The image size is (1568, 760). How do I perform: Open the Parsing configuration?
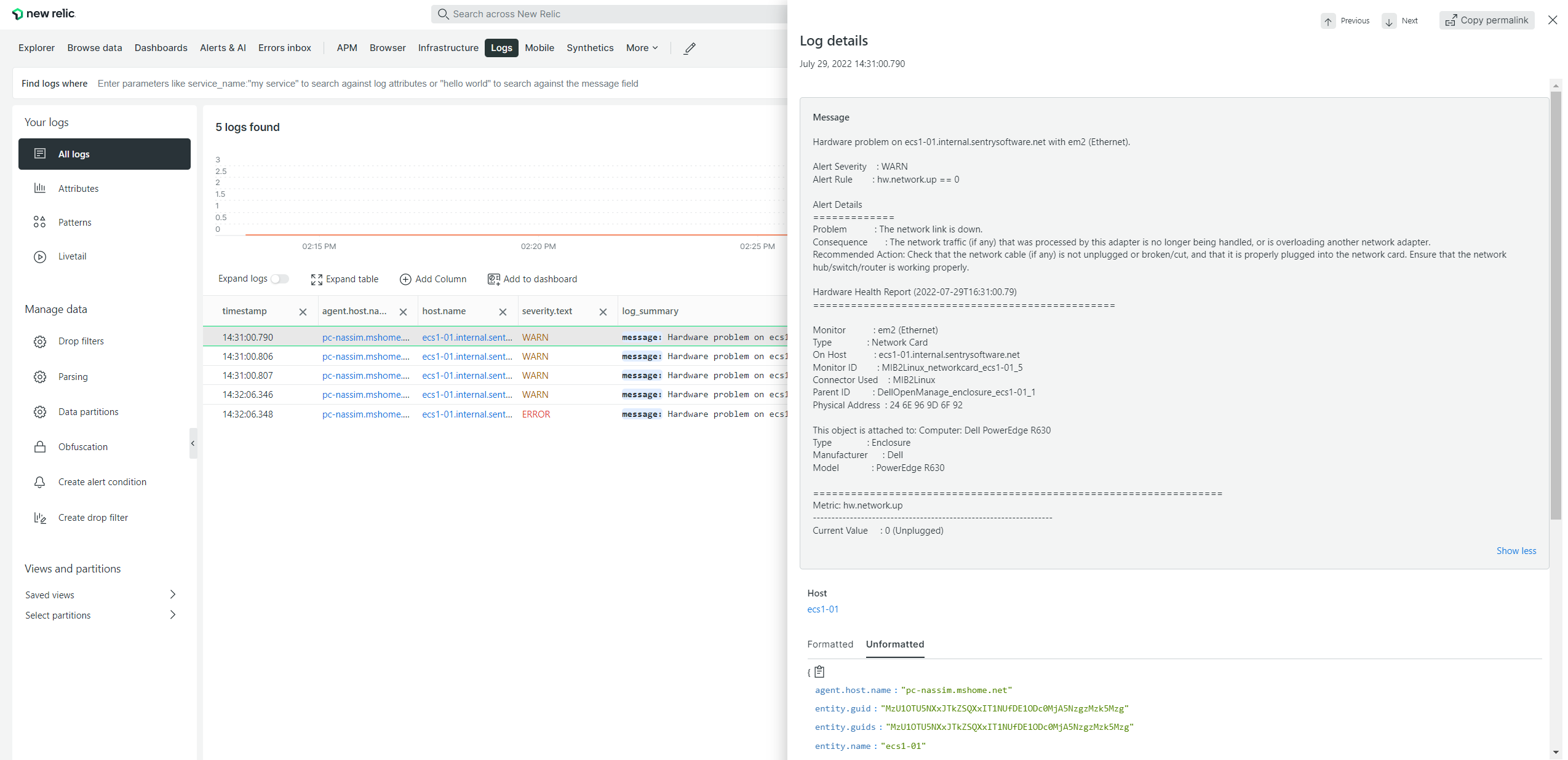pyautogui.click(x=73, y=376)
